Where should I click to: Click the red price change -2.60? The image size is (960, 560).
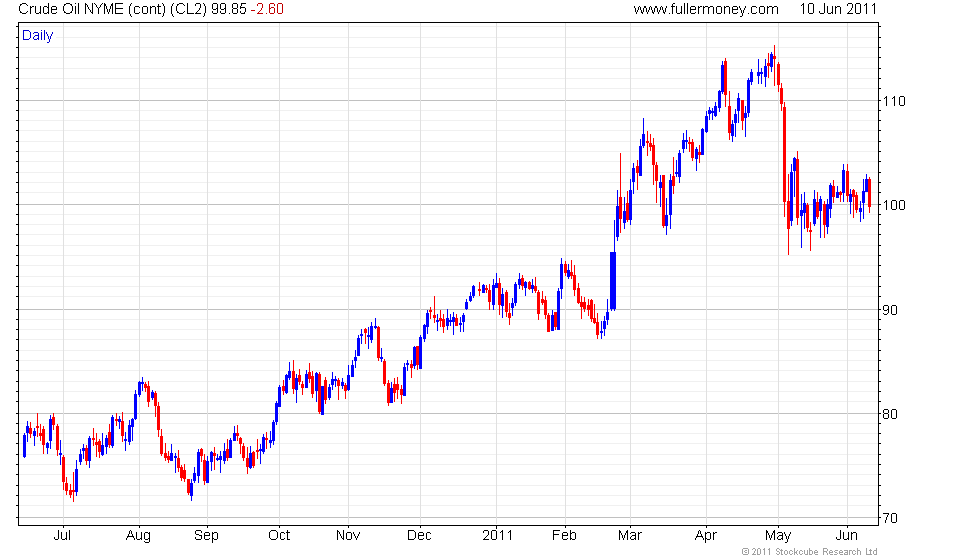[x=267, y=9]
